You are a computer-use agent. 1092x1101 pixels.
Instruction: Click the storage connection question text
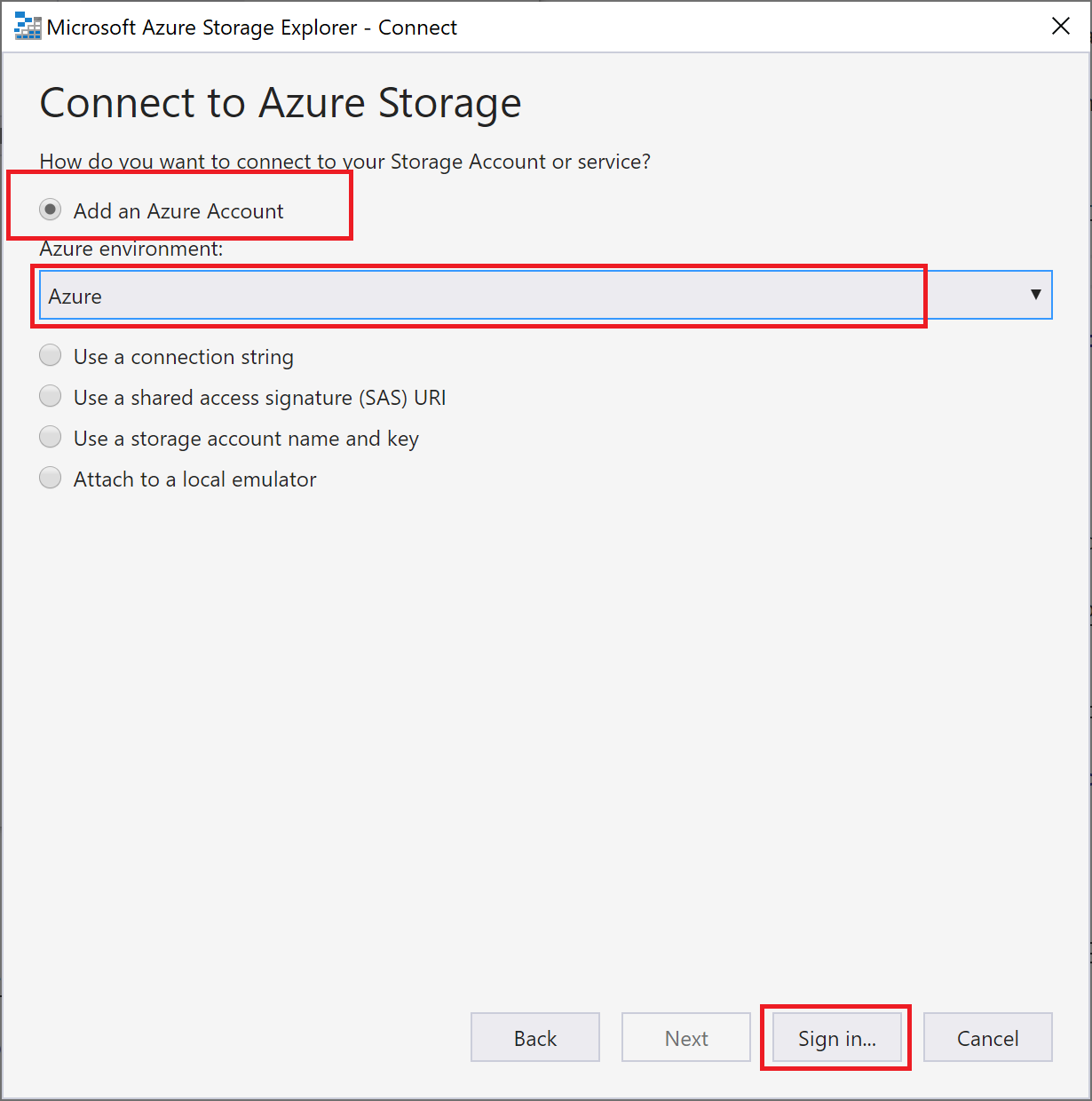(344, 161)
